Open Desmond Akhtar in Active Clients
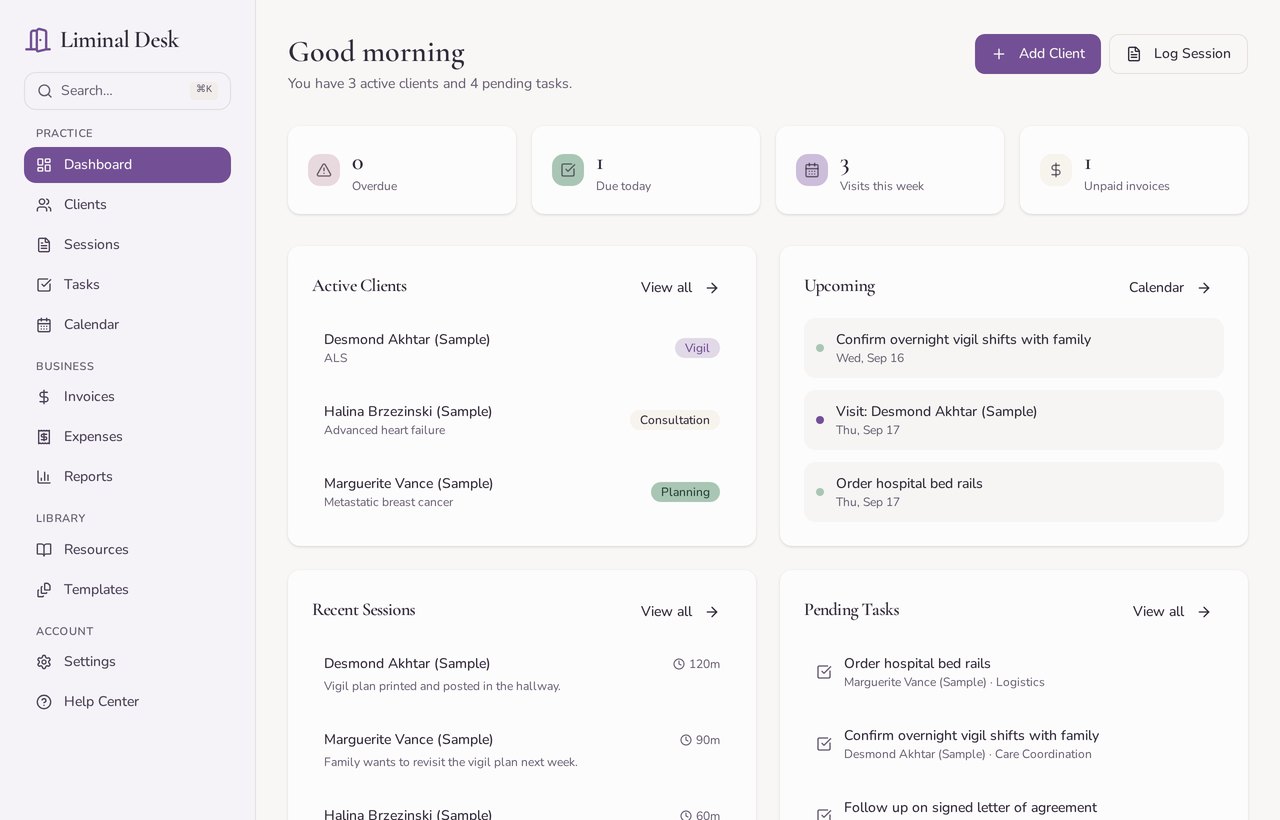Viewport: 1280px width, 820px height. [522, 348]
